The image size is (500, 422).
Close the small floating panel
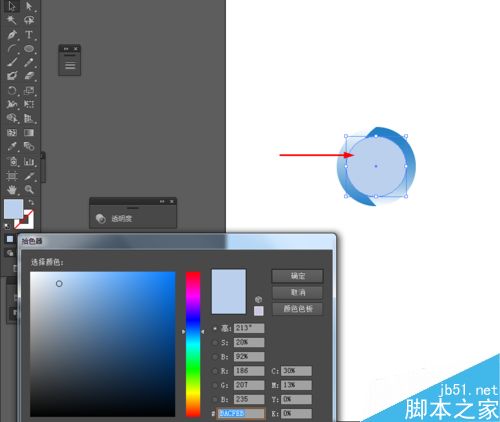(76, 49)
